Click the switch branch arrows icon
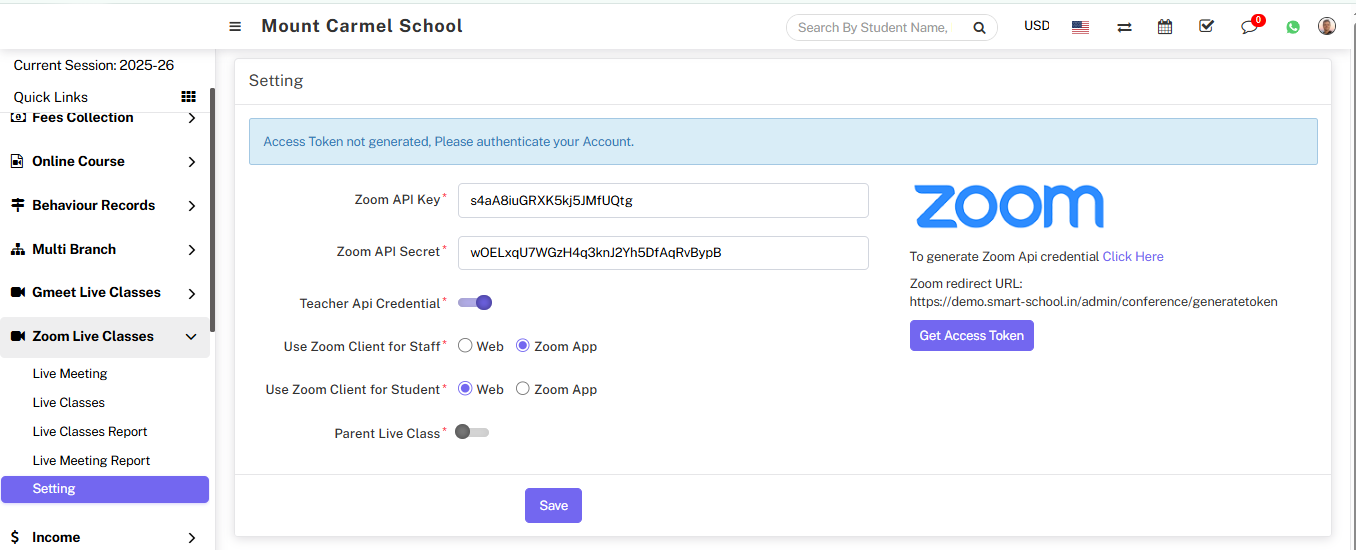The image size is (1356, 550). tap(1124, 27)
